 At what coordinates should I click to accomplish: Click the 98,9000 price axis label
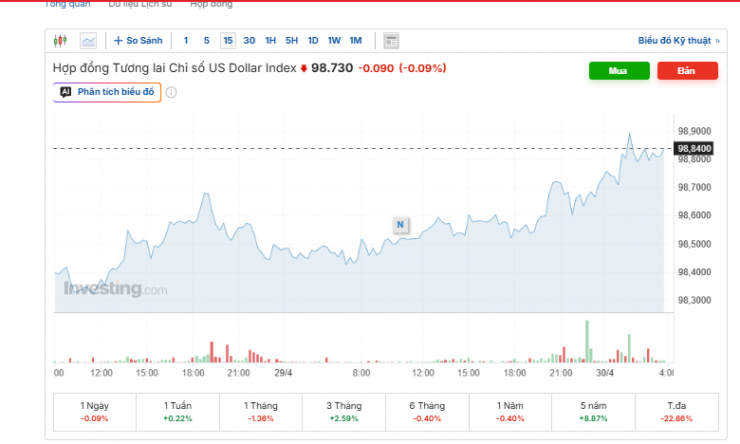[x=694, y=131]
